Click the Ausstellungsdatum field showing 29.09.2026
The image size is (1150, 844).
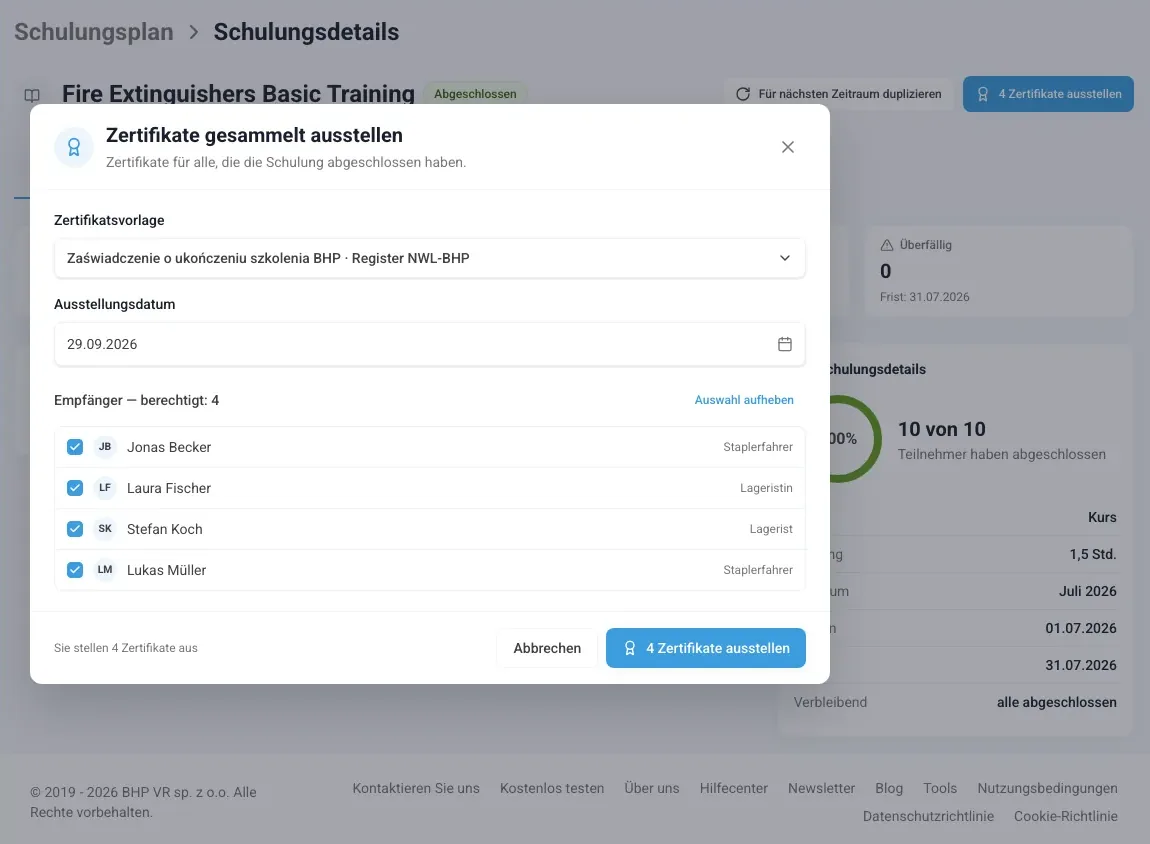pos(430,344)
